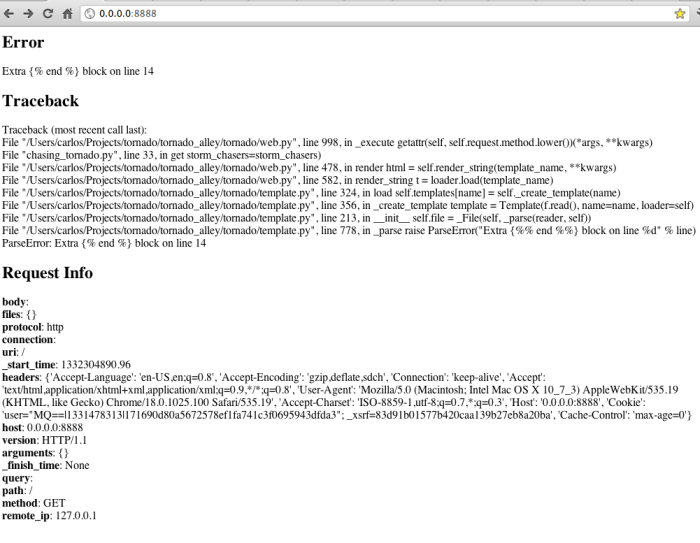The image size is (700, 543).
Task: Reload the current page
Action: click(50, 13)
